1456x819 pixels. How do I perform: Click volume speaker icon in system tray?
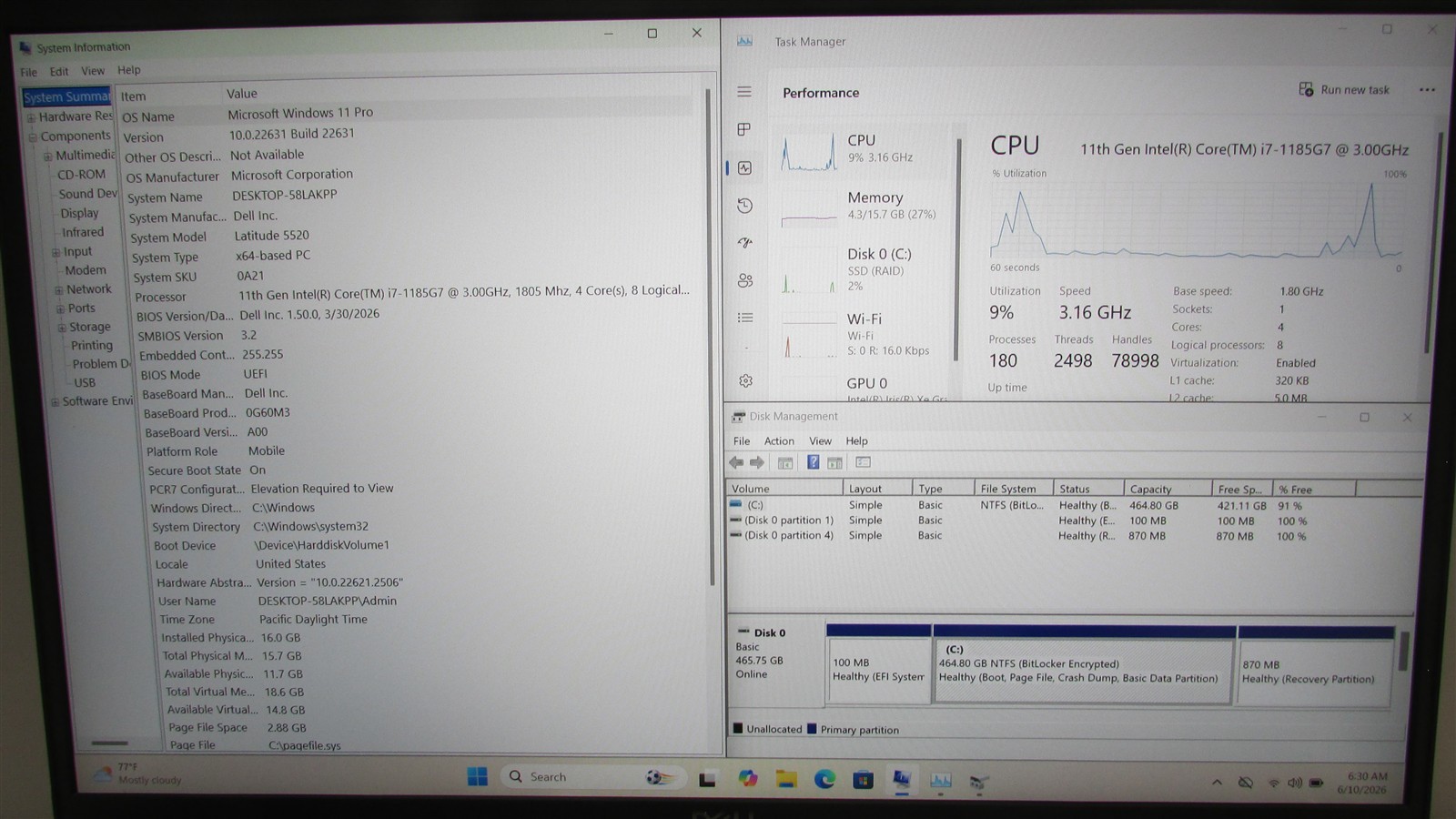point(1294,784)
